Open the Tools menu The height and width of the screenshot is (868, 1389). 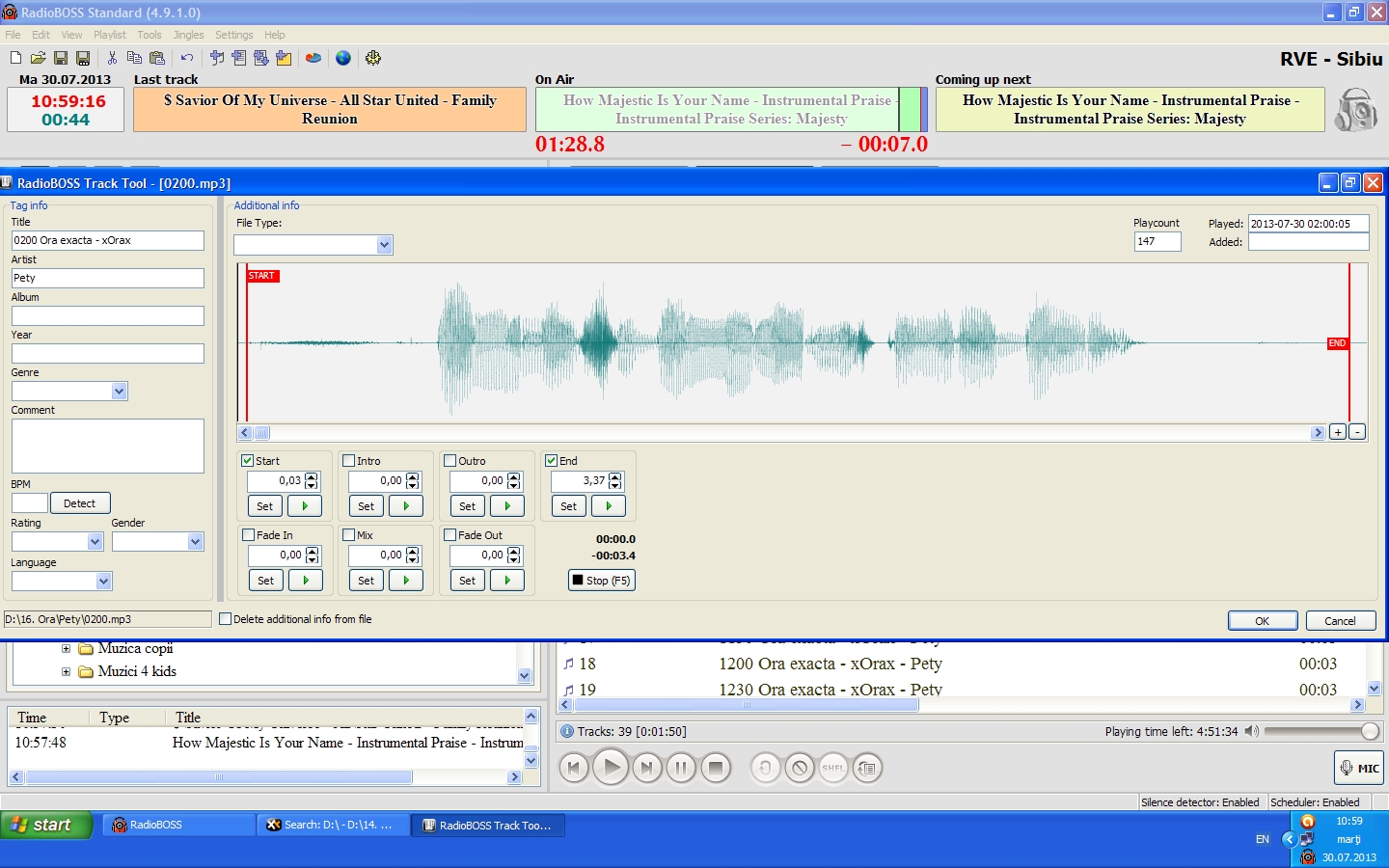150,35
